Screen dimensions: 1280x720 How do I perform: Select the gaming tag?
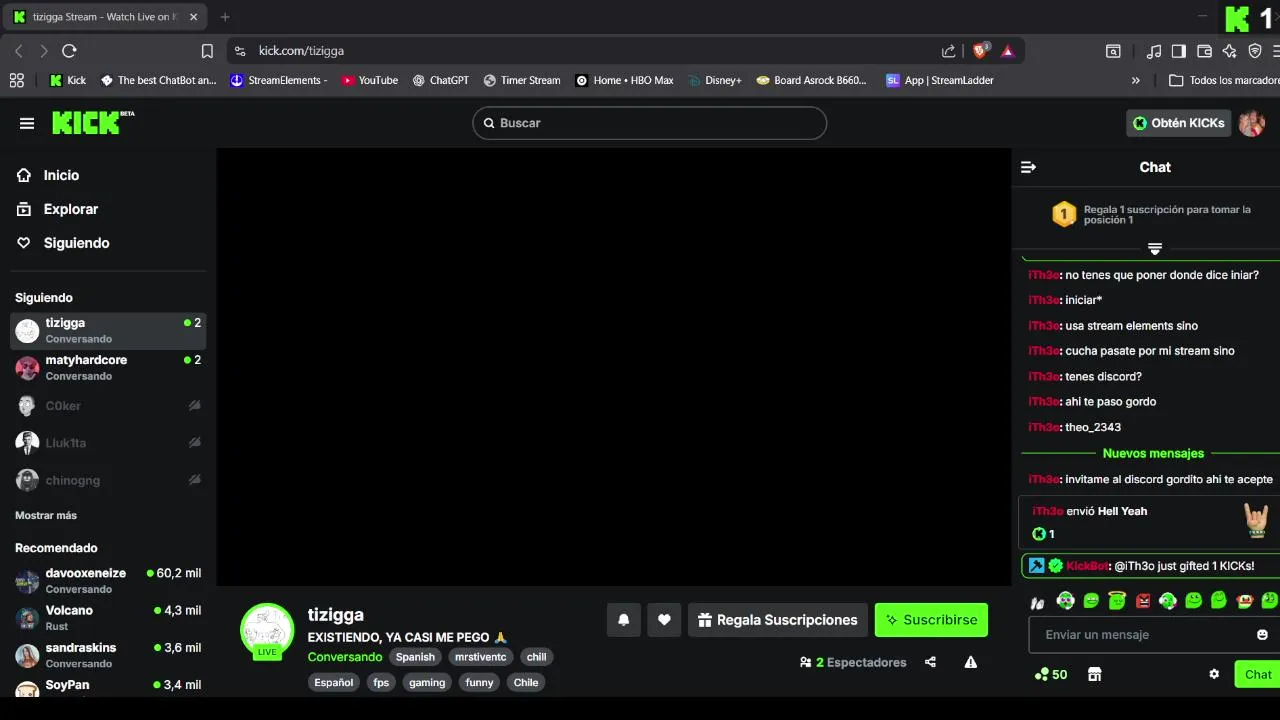click(x=427, y=683)
